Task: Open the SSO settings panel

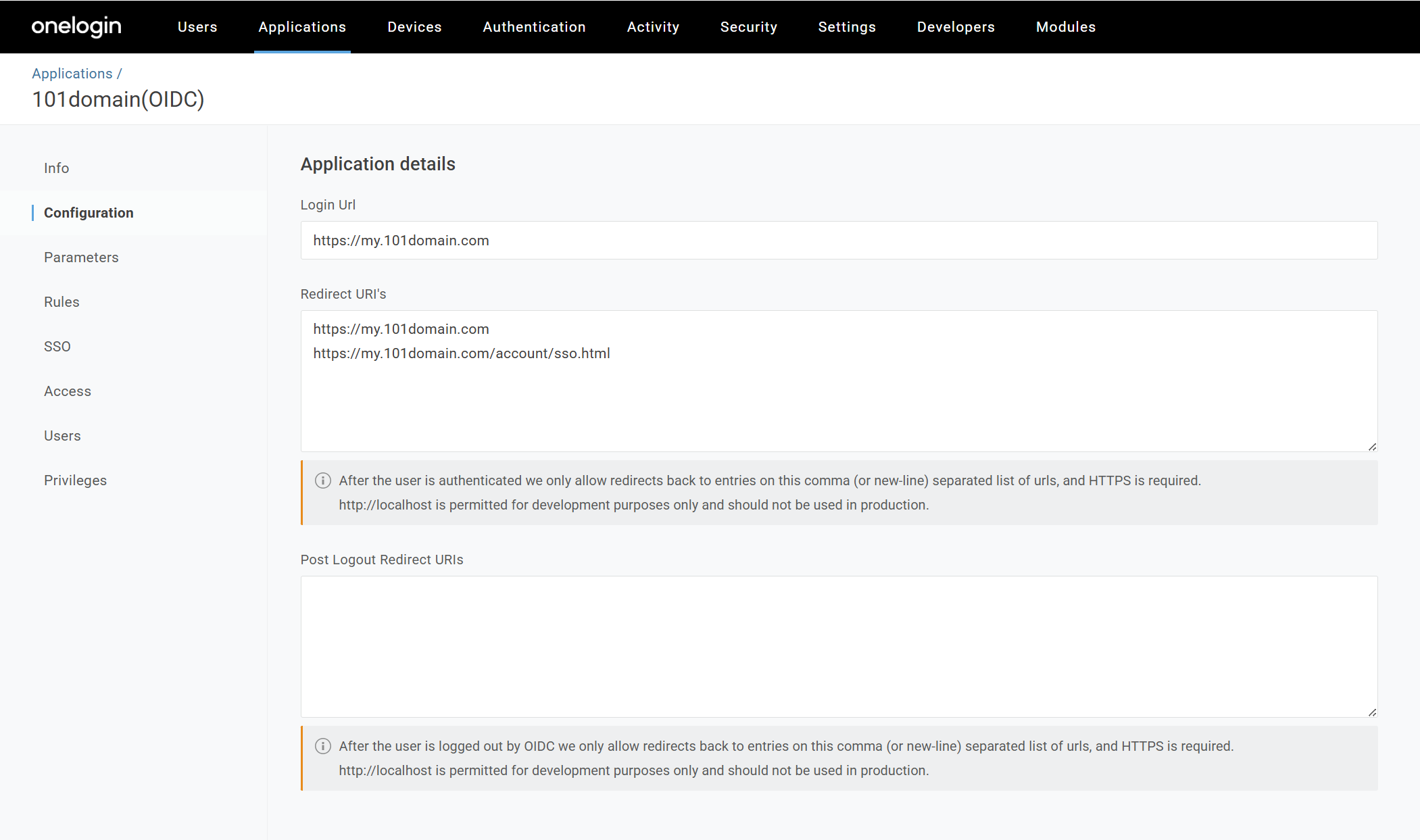Action: [57, 346]
